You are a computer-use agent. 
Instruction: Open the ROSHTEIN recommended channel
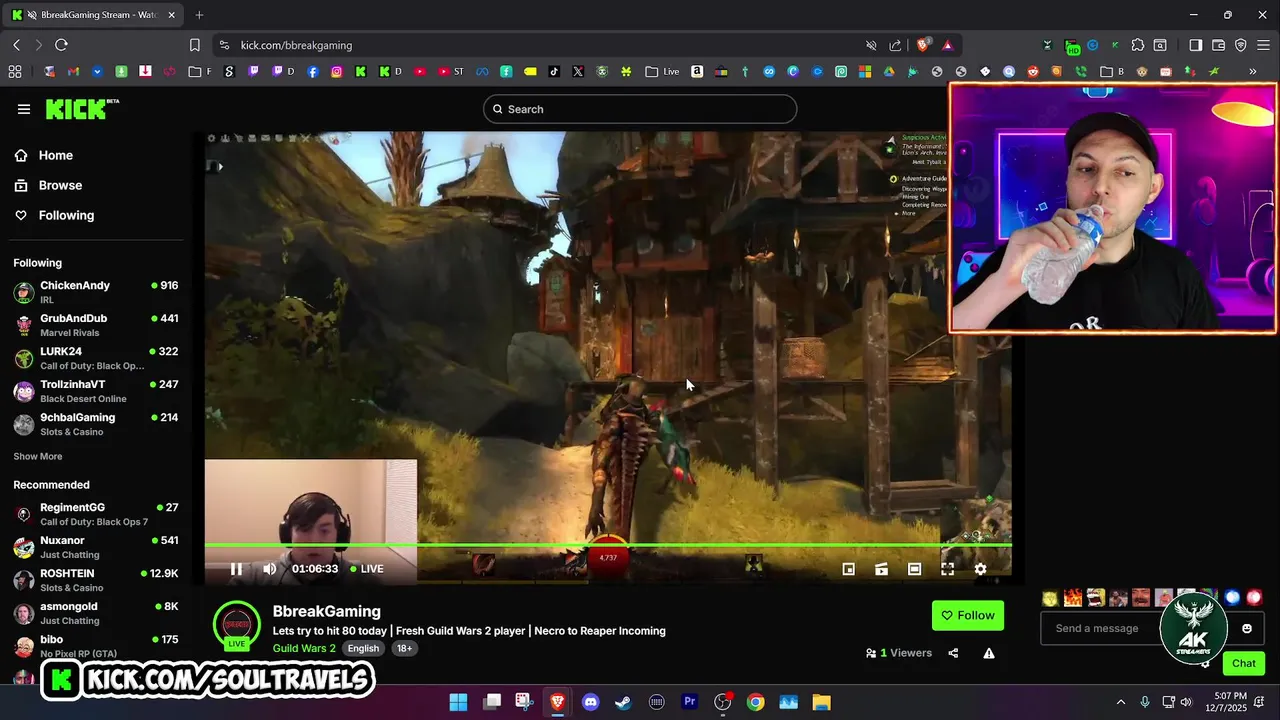point(96,579)
